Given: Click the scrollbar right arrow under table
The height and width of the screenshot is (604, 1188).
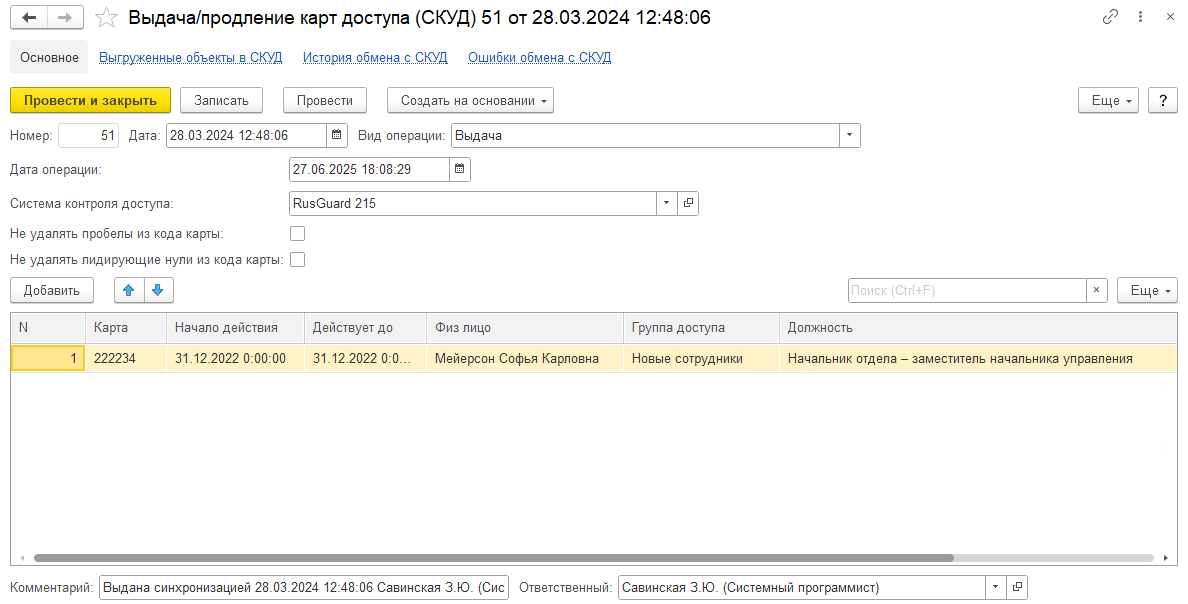Looking at the screenshot, I should coord(1165,558).
